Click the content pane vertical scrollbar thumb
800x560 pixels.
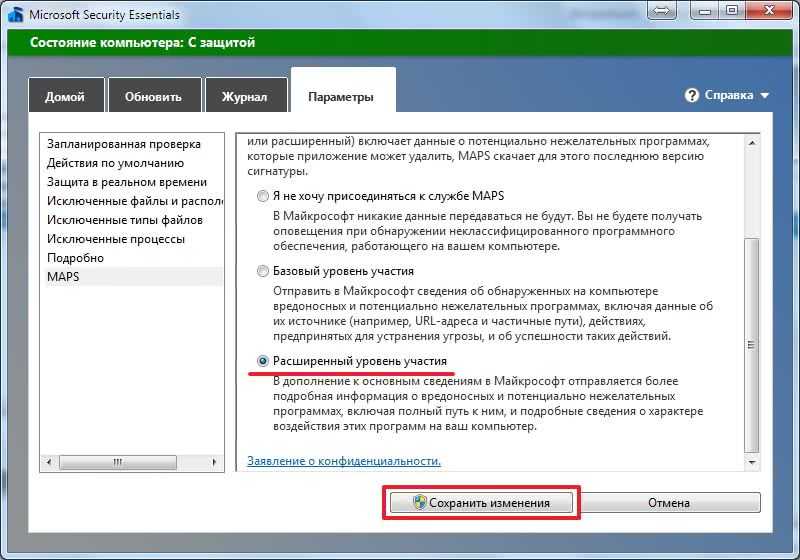752,345
